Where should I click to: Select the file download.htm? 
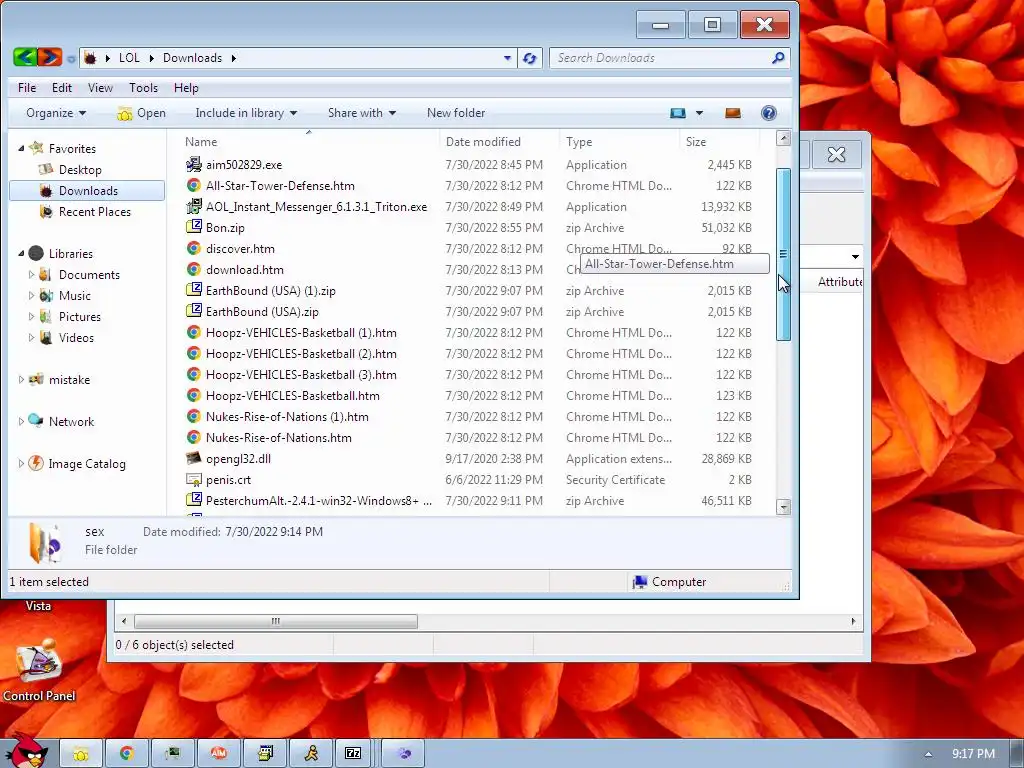click(245, 270)
